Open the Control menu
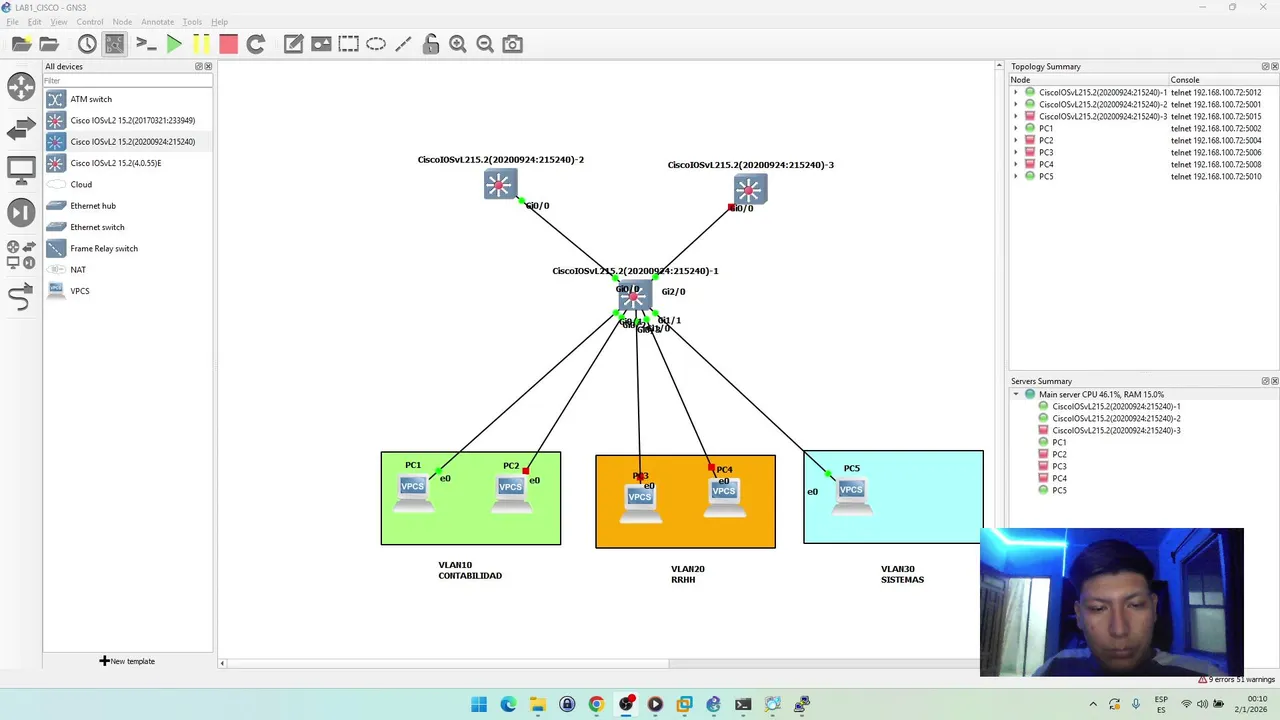Screen dimensions: 1280x720 point(90,22)
